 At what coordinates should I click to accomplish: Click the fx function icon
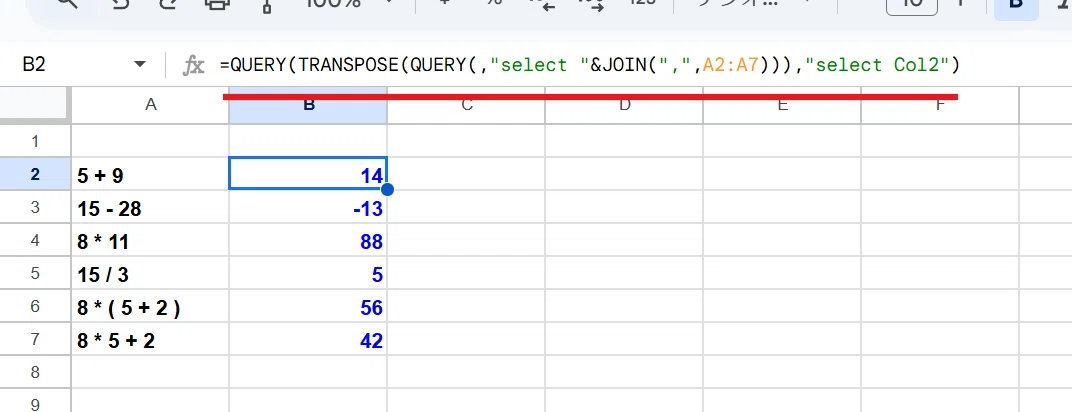click(193, 66)
